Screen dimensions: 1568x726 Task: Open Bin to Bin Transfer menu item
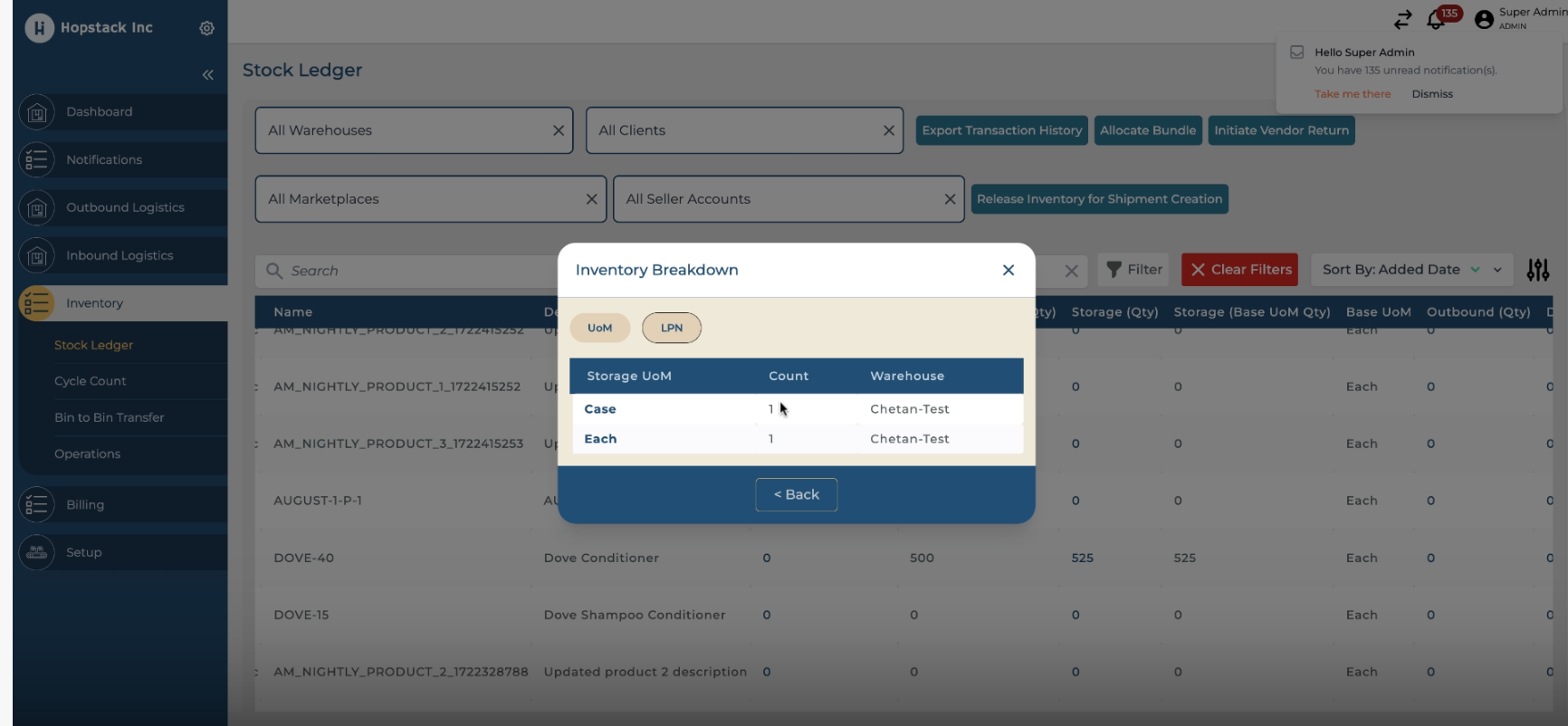click(110, 417)
